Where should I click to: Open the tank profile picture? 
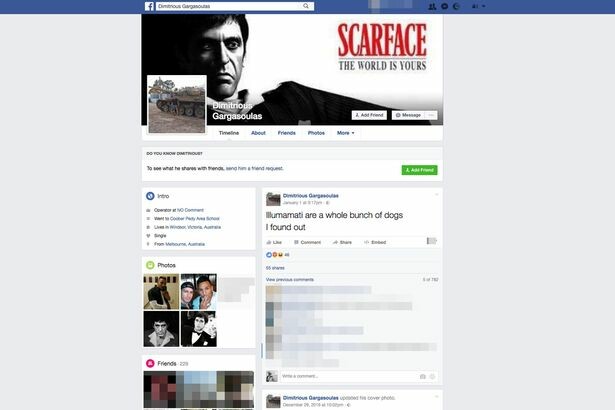coord(176,104)
